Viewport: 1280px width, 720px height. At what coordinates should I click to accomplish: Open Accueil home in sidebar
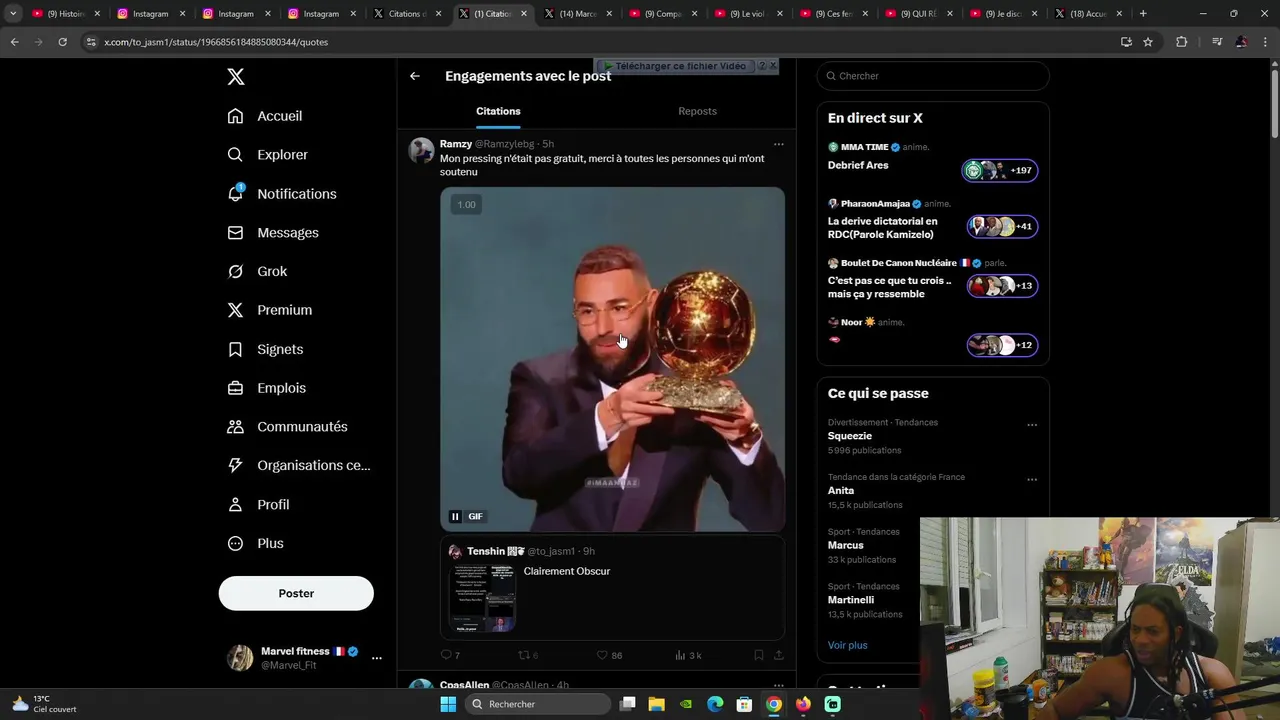click(265, 116)
